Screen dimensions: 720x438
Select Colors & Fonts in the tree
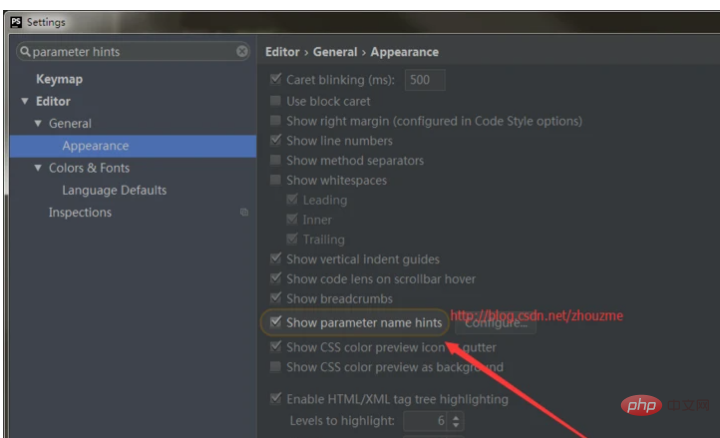[x=89, y=168]
